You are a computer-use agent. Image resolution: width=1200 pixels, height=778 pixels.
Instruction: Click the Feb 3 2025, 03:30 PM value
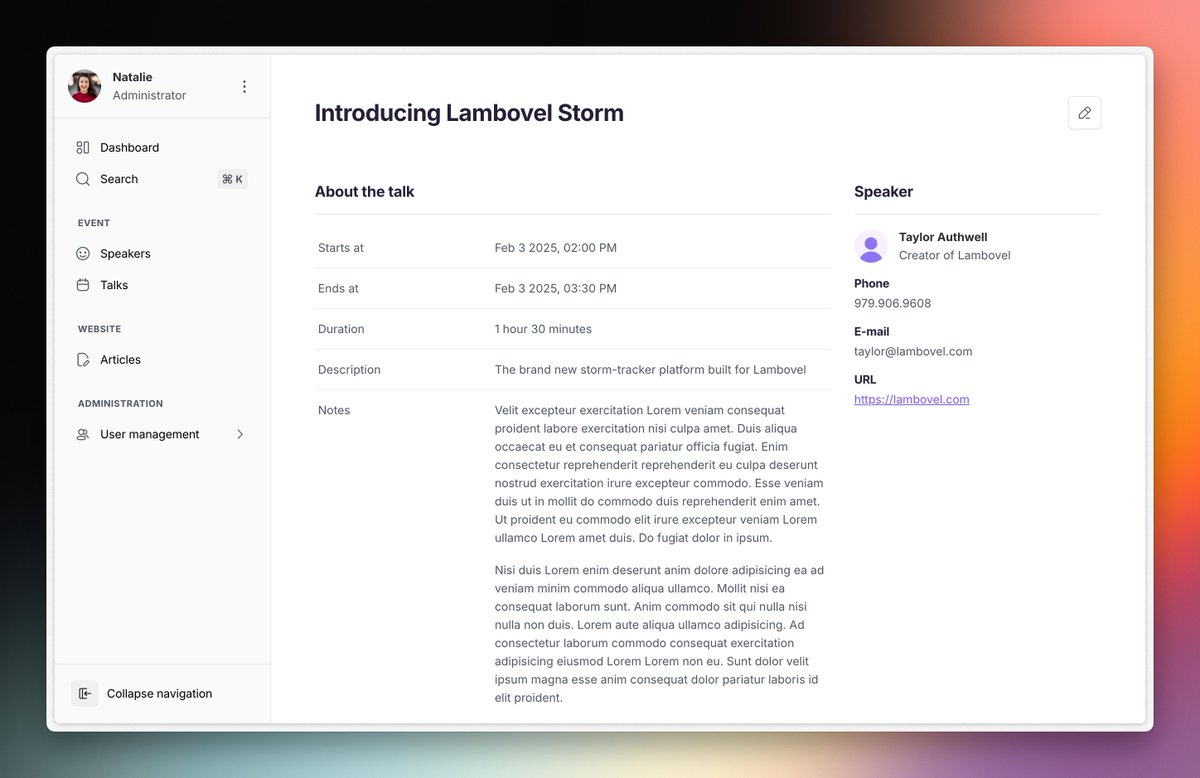pyautogui.click(x=556, y=289)
